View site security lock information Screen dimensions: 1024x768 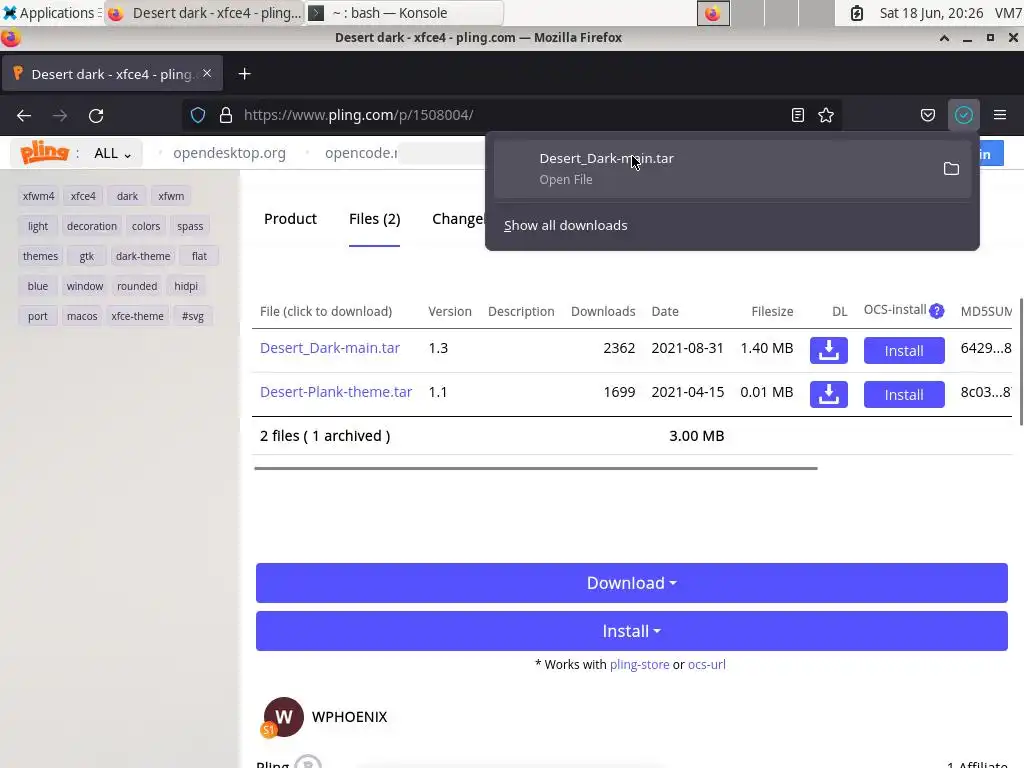[x=226, y=116]
